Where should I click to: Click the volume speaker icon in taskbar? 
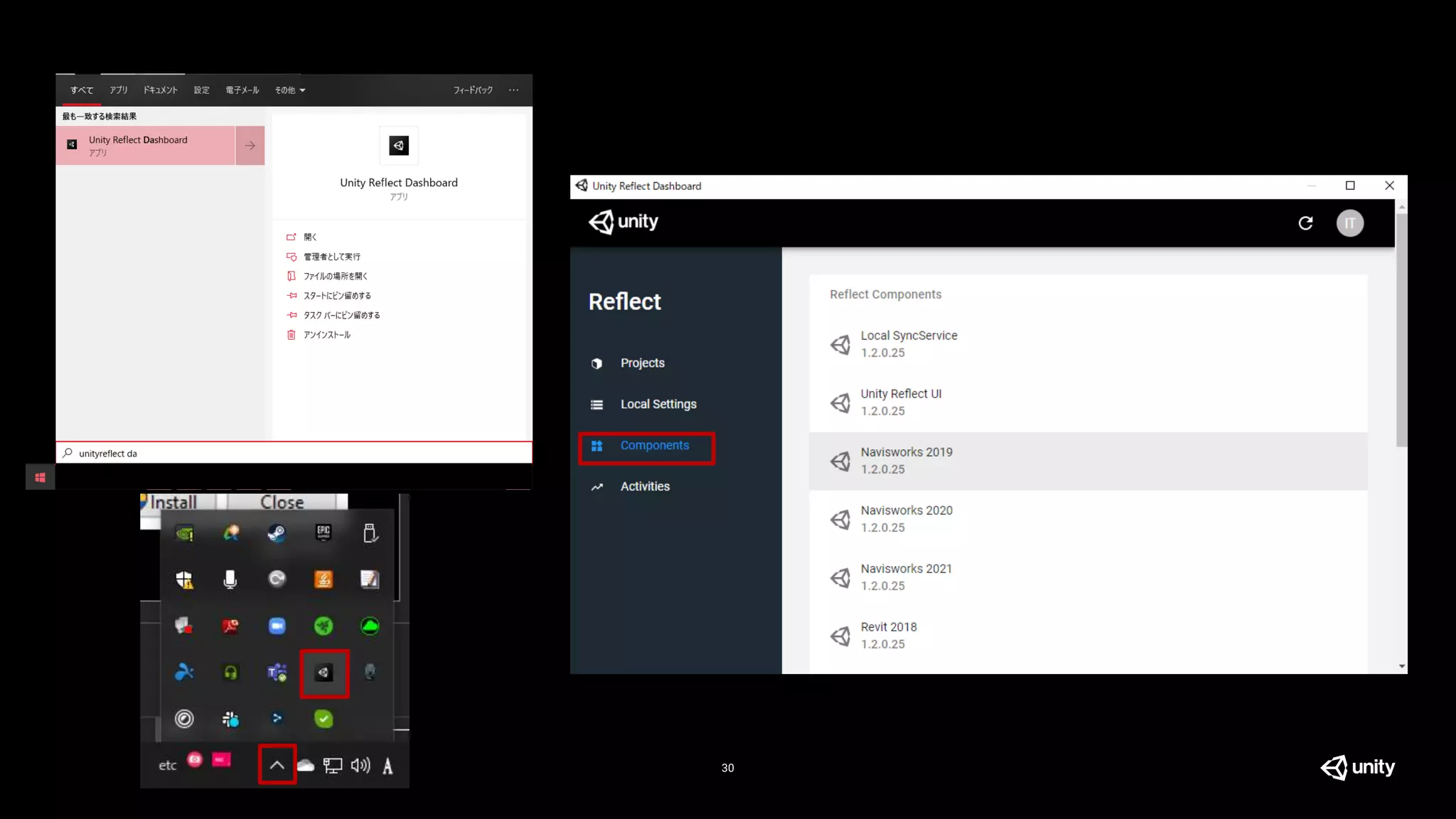(x=360, y=766)
